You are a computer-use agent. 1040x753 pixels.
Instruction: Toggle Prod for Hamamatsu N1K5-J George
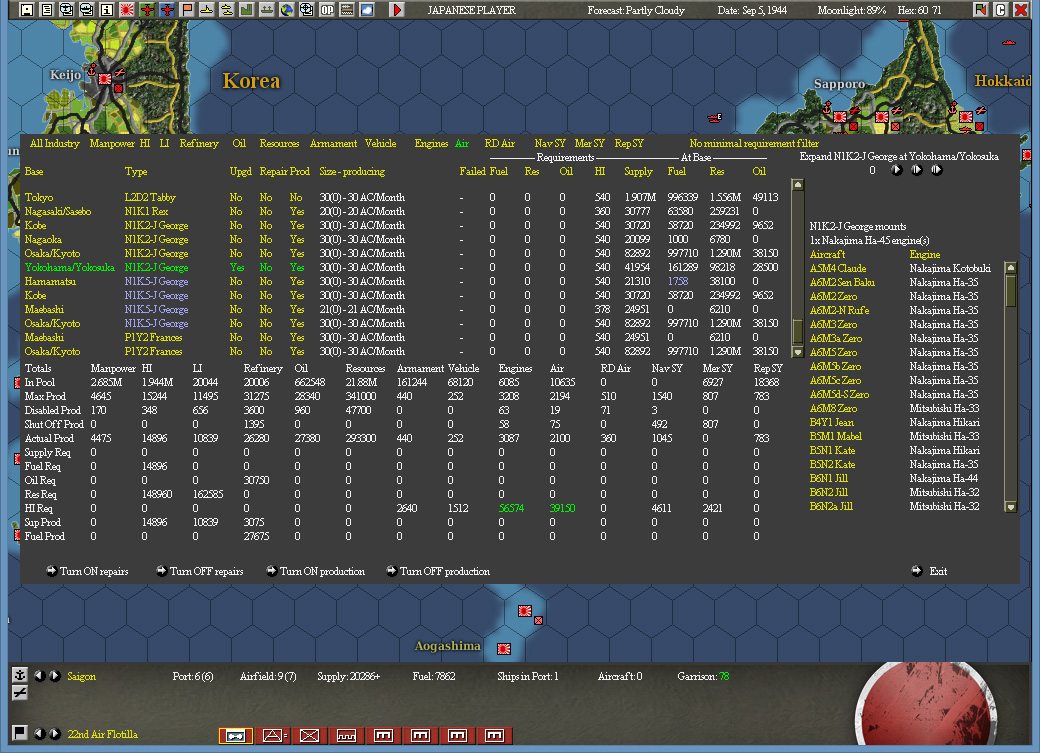click(x=296, y=281)
